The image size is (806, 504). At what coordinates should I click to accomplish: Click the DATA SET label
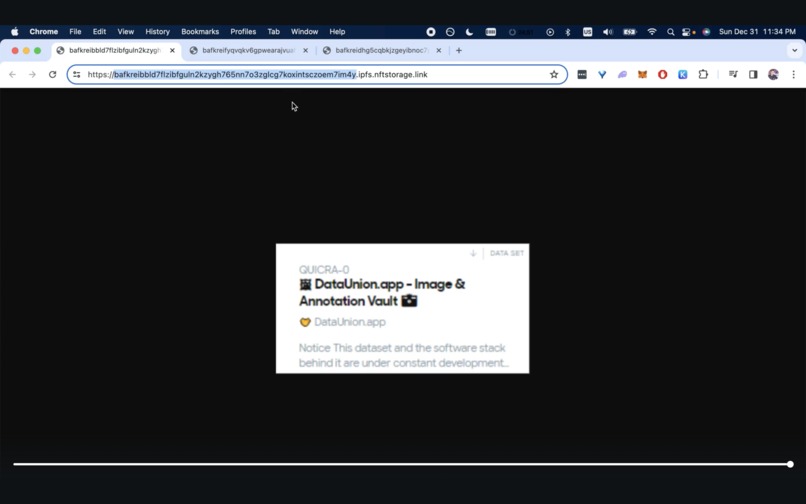[x=507, y=253]
